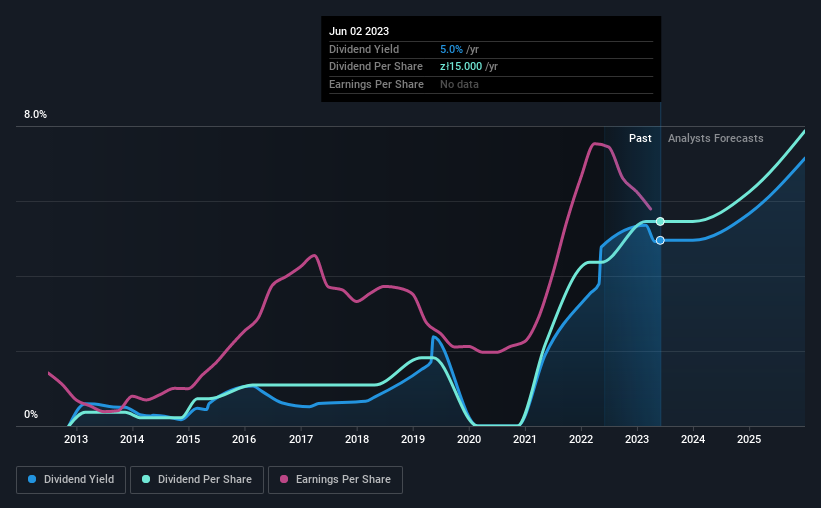Image resolution: width=821 pixels, height=508 pixels.
Task: Click the 2018 x-axis label
Action: (x=357, y=439)
